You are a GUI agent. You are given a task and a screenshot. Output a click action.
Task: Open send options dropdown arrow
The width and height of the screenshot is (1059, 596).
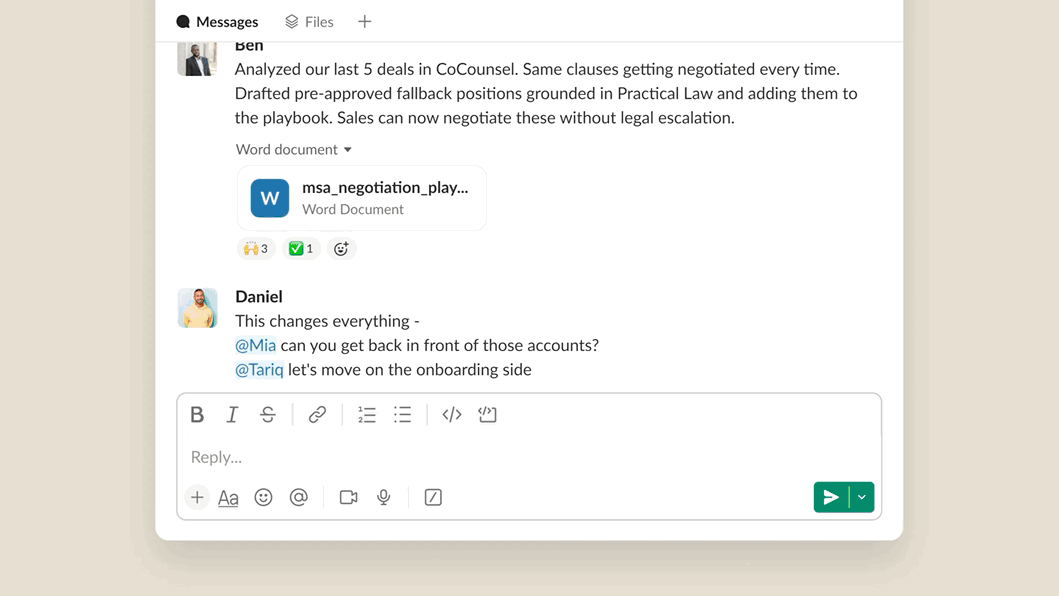[x=862, y=497]
